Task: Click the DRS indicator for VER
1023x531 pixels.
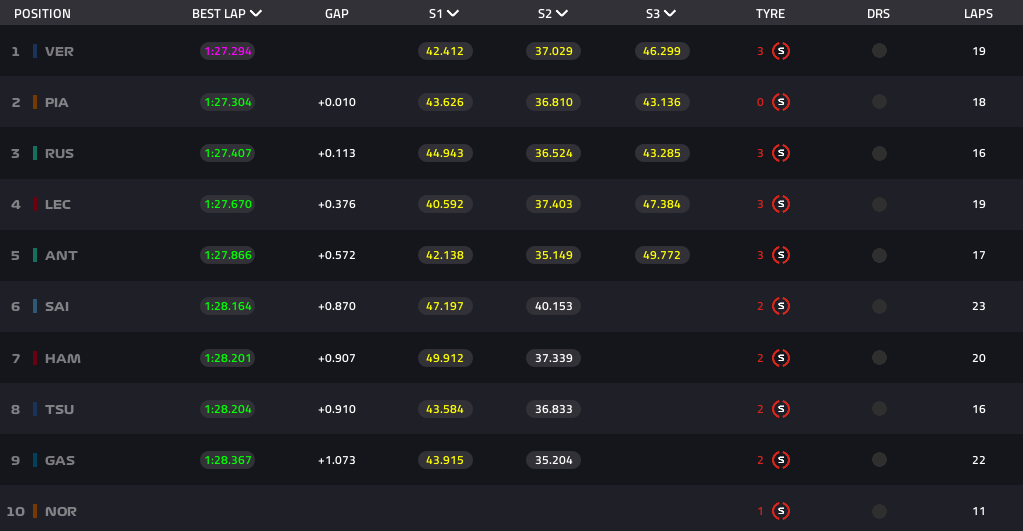Action: (x=879, y=51)
